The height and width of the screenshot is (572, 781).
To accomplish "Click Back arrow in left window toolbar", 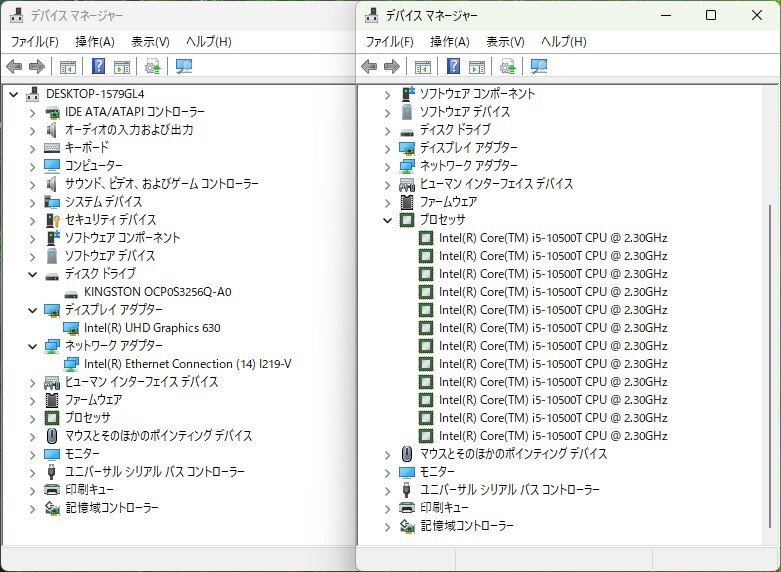I will pos(14,66).
